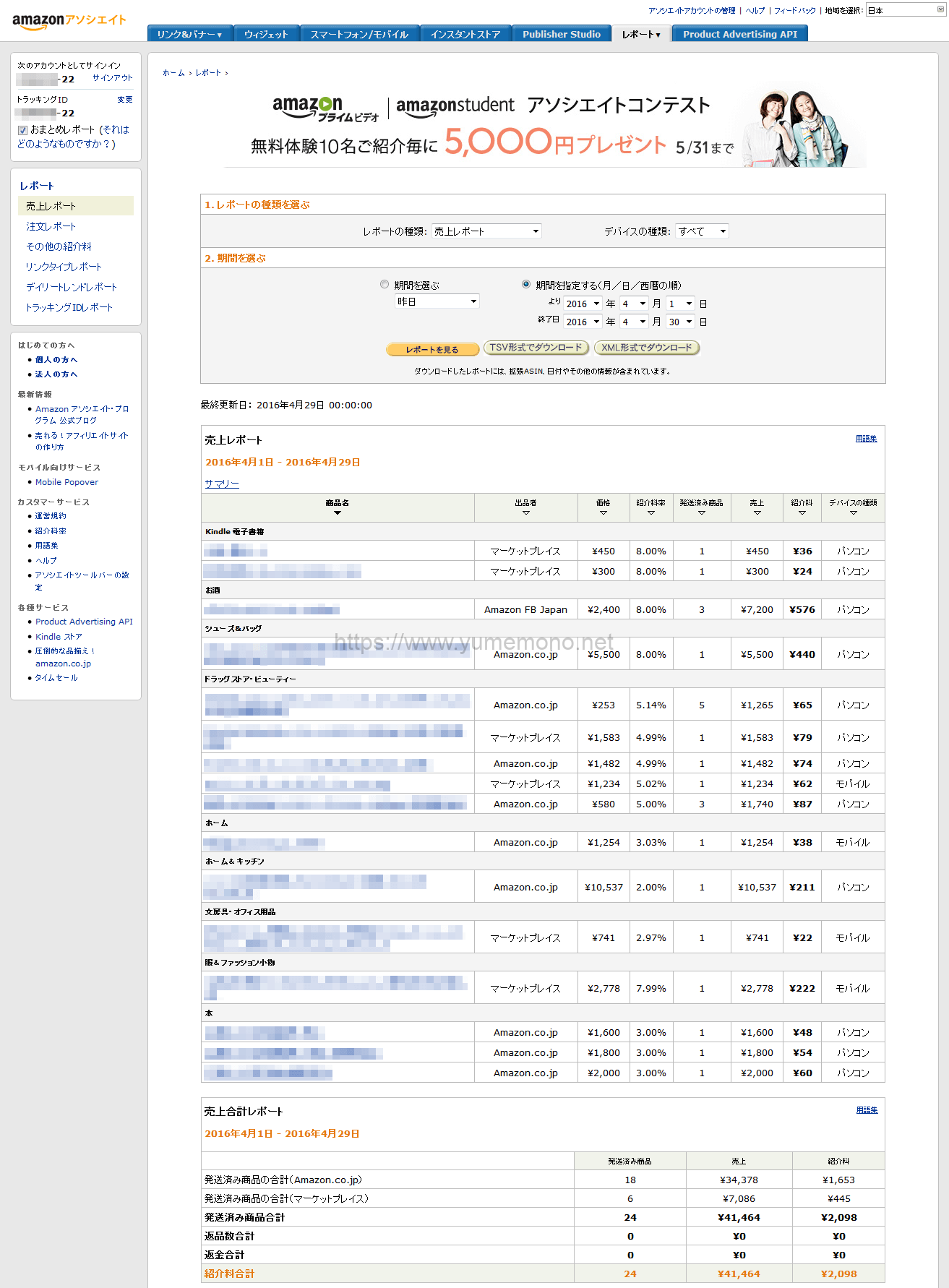
Task: Sort table by デバイスの種類 column arrow
Action: coord(853,513)
